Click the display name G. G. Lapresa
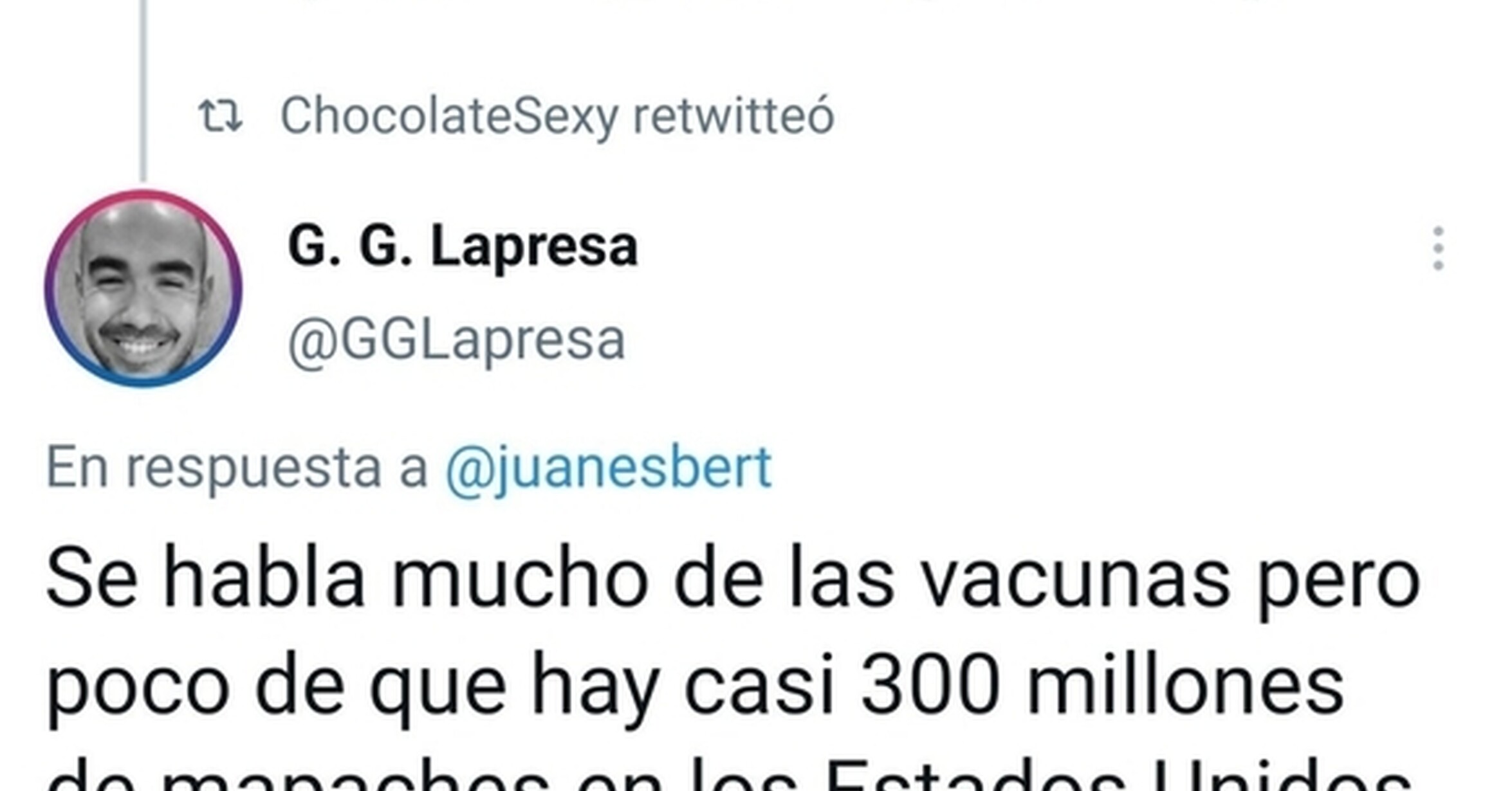The height and width of the screenshot is (791, 1512). pyautogui.click(x=463, y=246)
